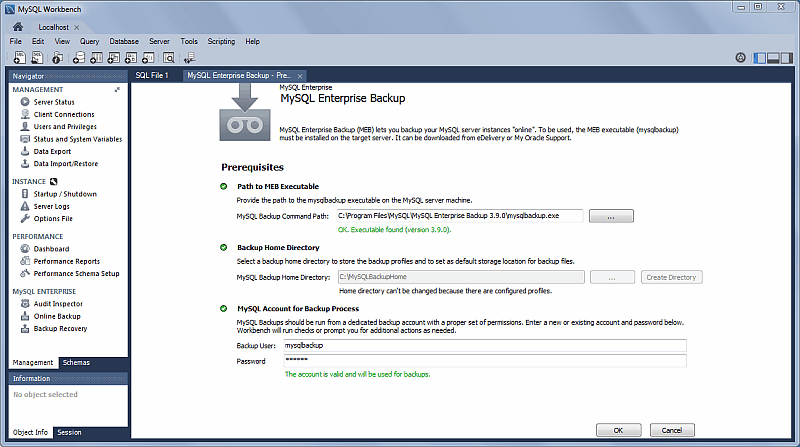Open Startup / Shutdown

pyautogui.click(x=65, y=194)
